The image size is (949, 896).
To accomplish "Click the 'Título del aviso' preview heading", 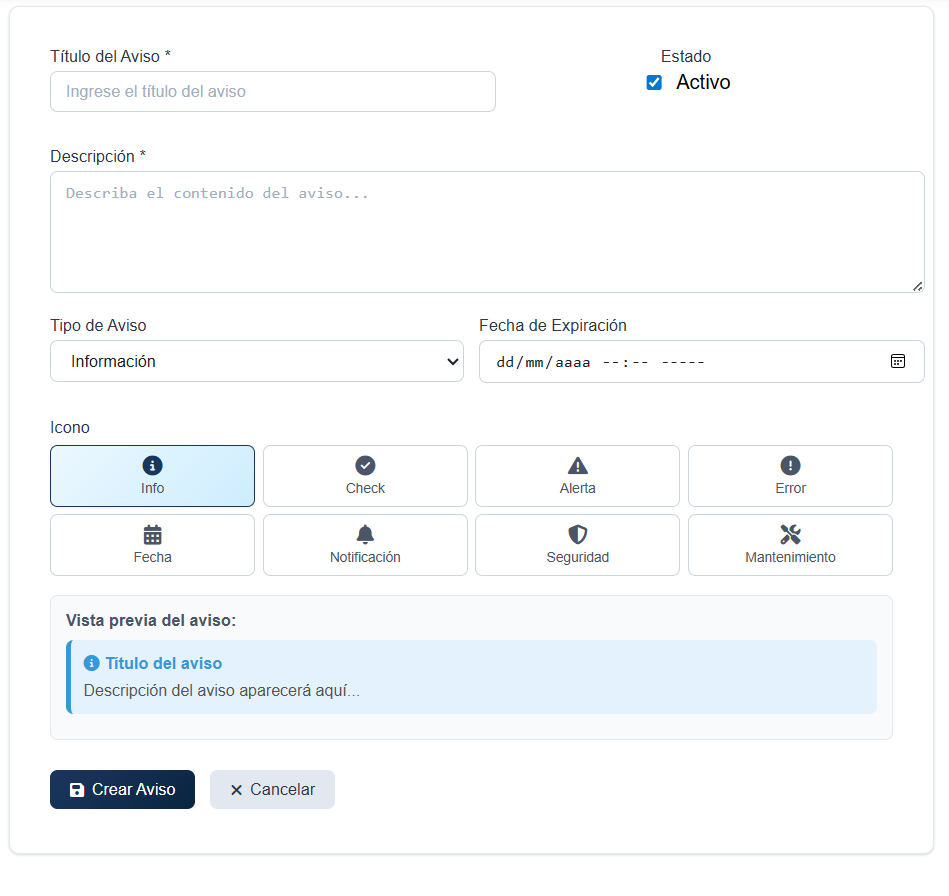I will (x=164, y=664).
